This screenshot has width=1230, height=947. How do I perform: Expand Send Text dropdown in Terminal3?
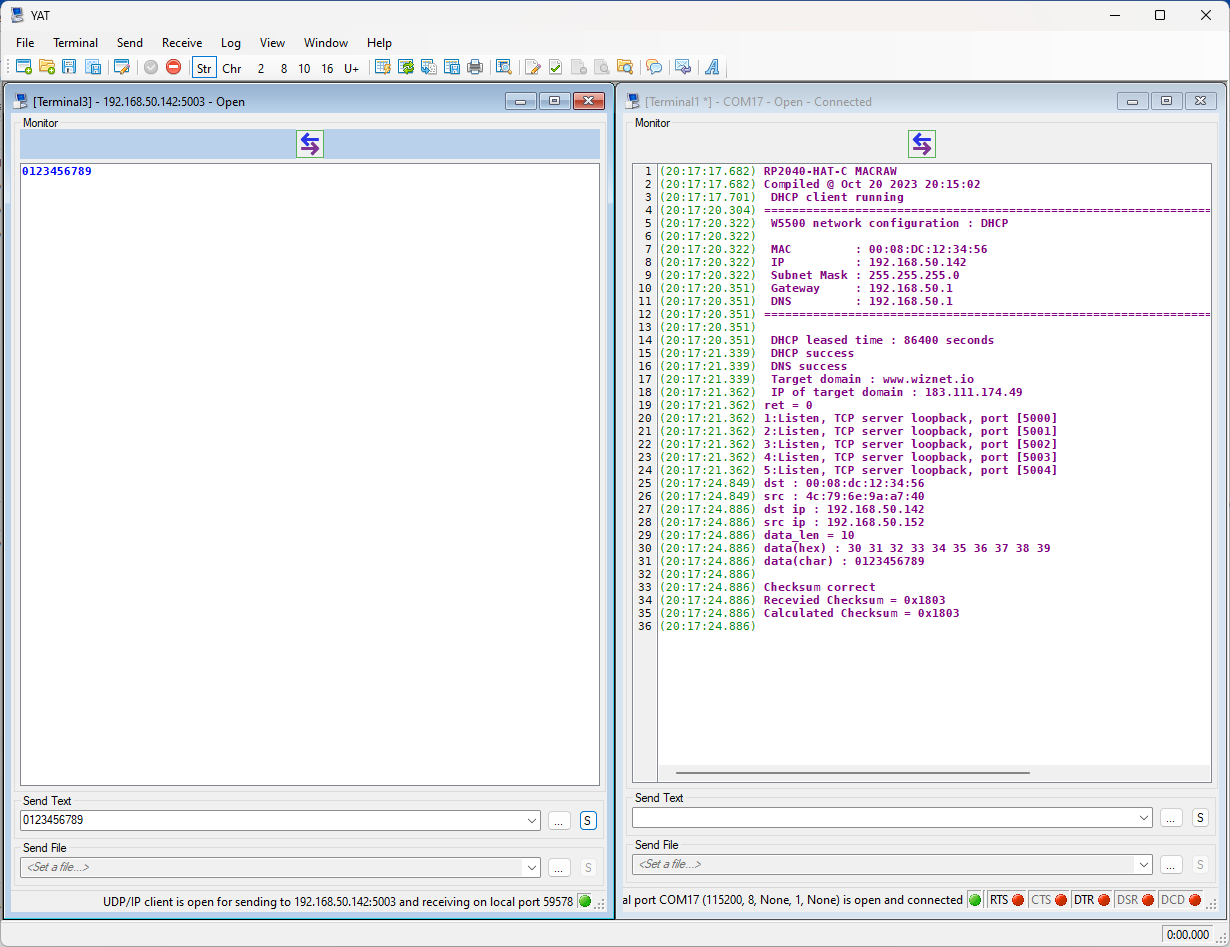531,820
